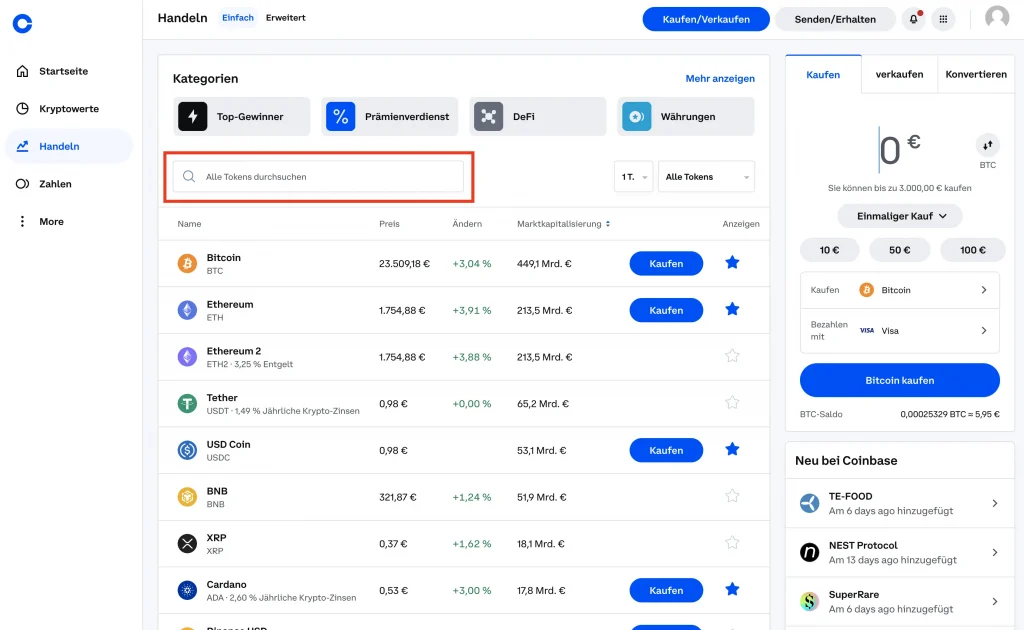The height and width of the screenshot is (630, 1024).
Task: Add Tether to watchlist star
Action: click(x=732, y=403)
